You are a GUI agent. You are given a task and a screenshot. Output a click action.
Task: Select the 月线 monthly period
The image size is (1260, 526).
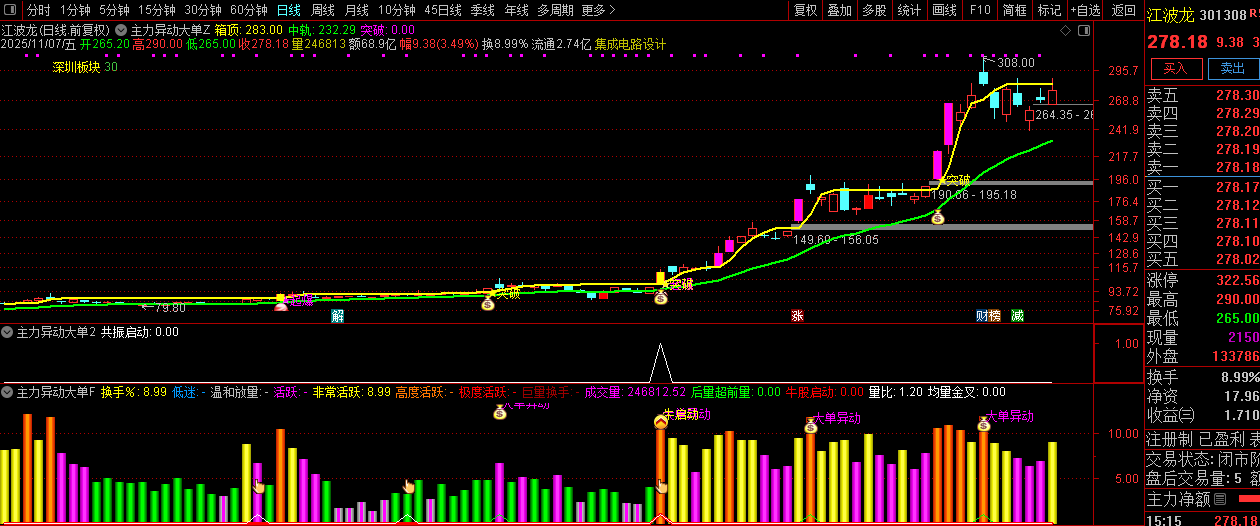coord(356,10)
